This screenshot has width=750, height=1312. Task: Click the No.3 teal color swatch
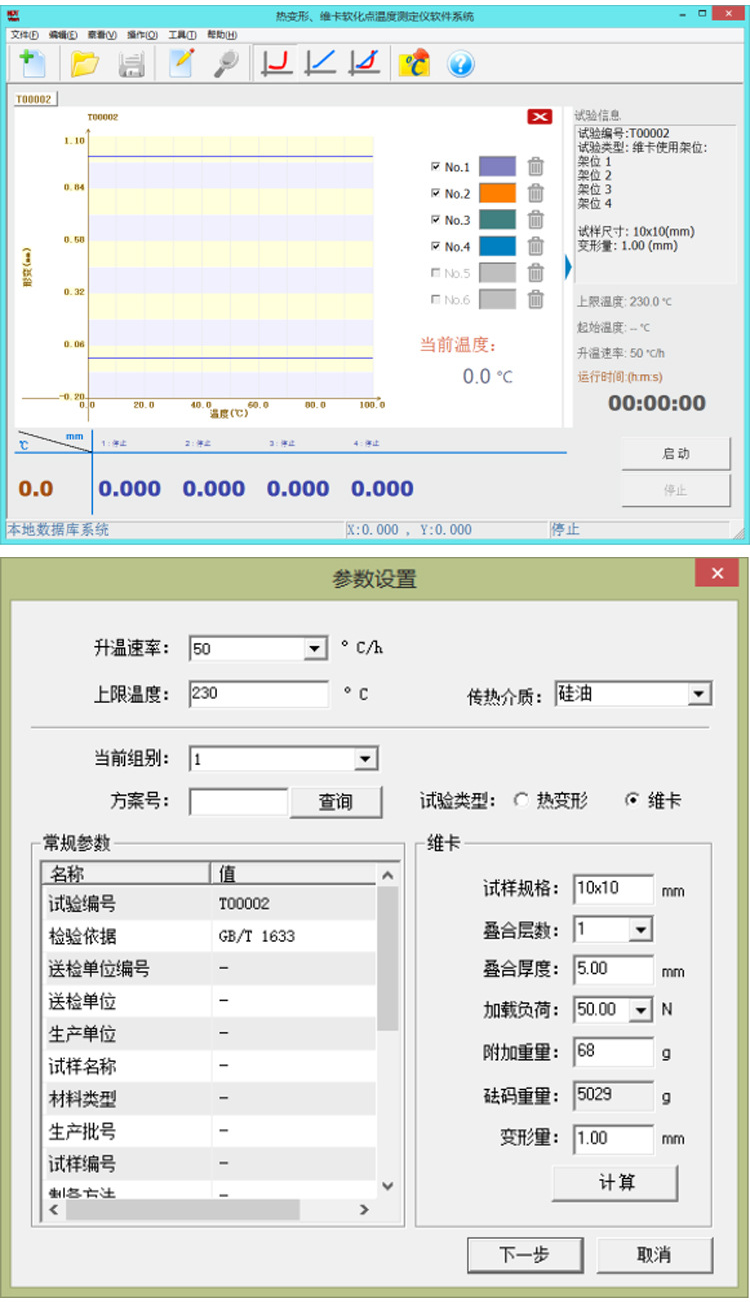(497, 220)
